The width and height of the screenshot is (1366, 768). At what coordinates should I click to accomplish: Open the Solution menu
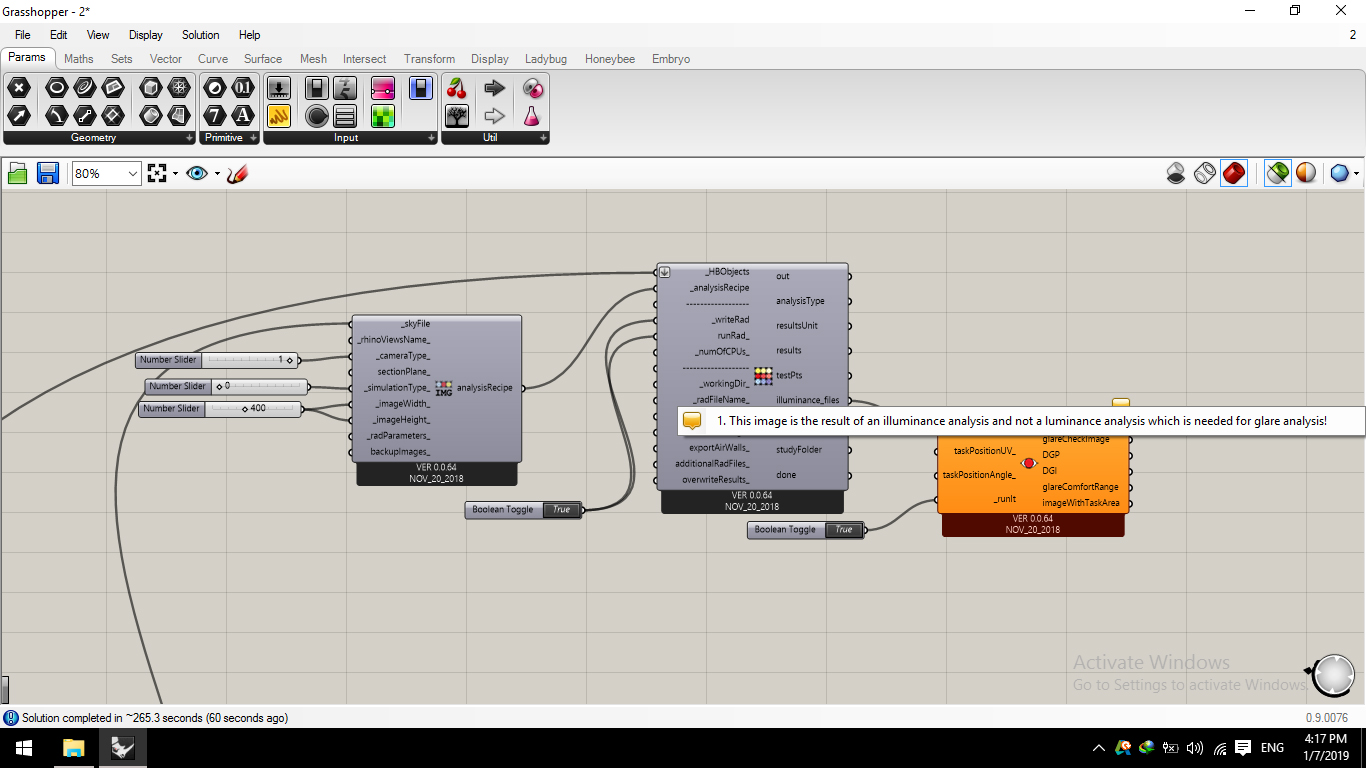pos(200,35)
